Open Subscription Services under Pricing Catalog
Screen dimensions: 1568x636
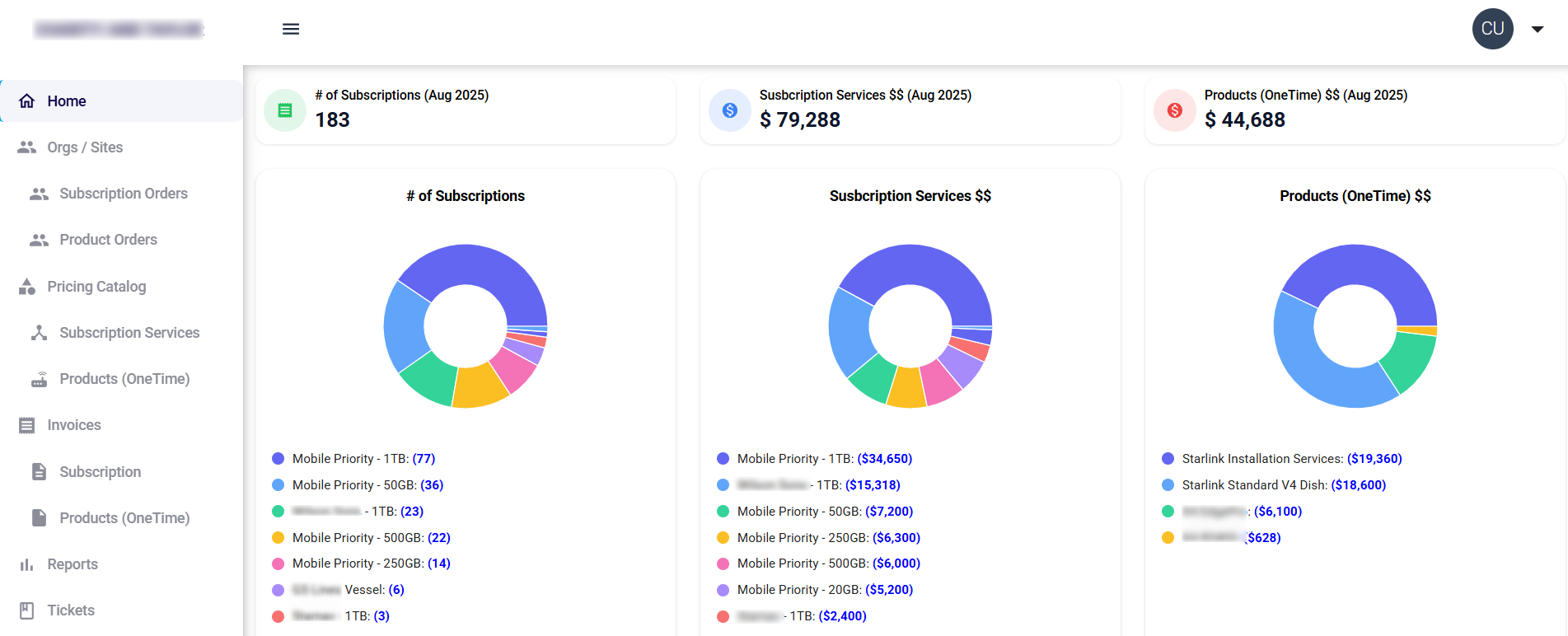tap(129, 333)
